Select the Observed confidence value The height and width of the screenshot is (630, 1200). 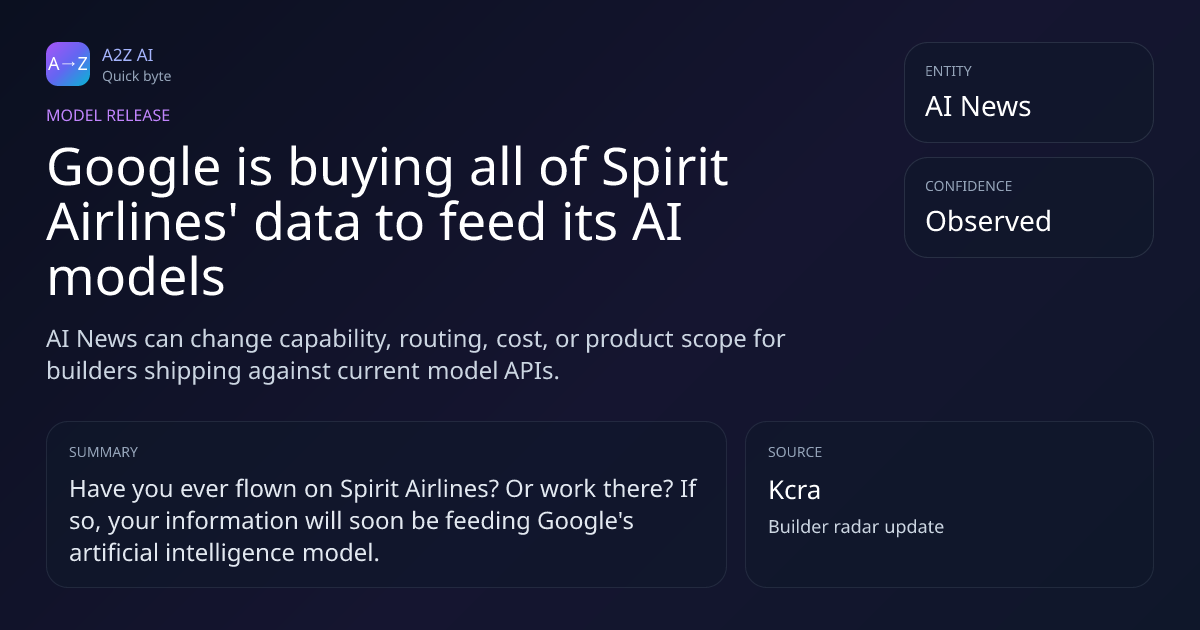988,221
